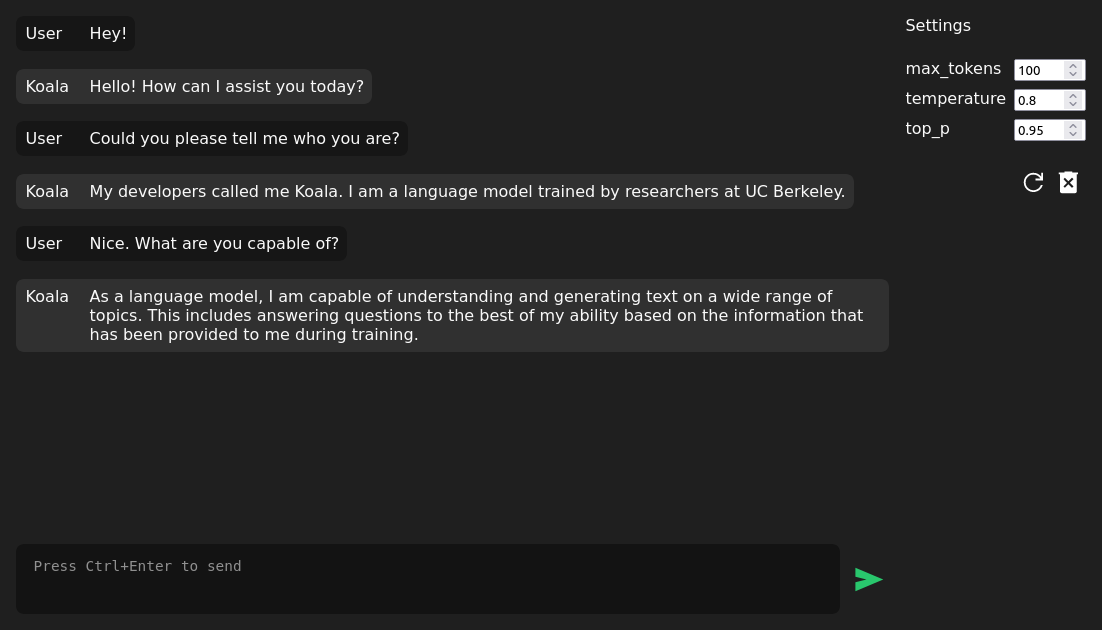Click the green send arrow icon
Image resolution: width=1102 pixels, height=630 pixels.
coord(869,579)
